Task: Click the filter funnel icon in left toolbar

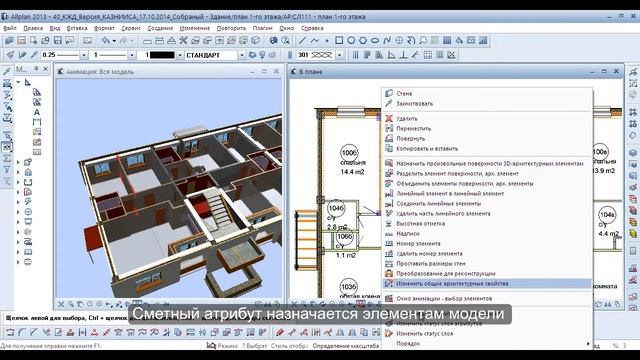Action: (7, 170)
